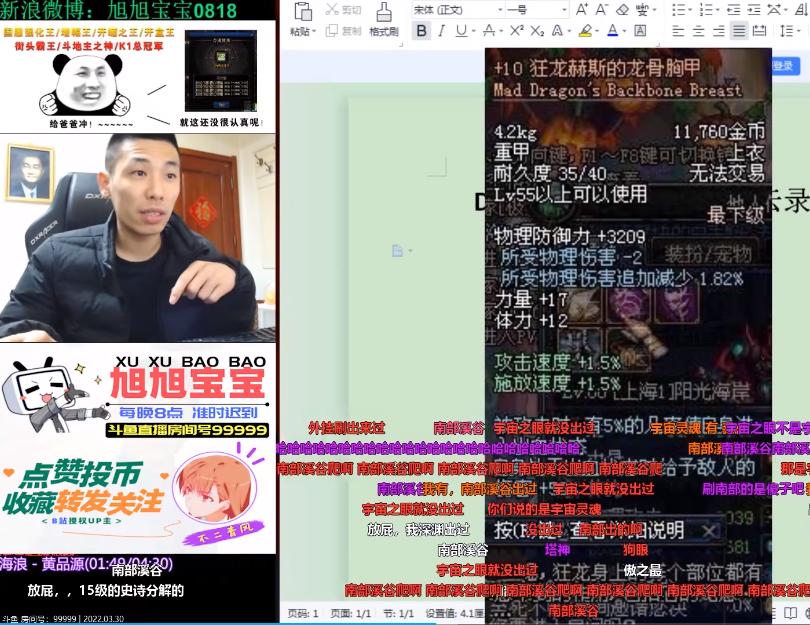Screen dimensions: 810x625
Task: Click the Cut (剪切) icon
Action: click(x=341, y=11)
